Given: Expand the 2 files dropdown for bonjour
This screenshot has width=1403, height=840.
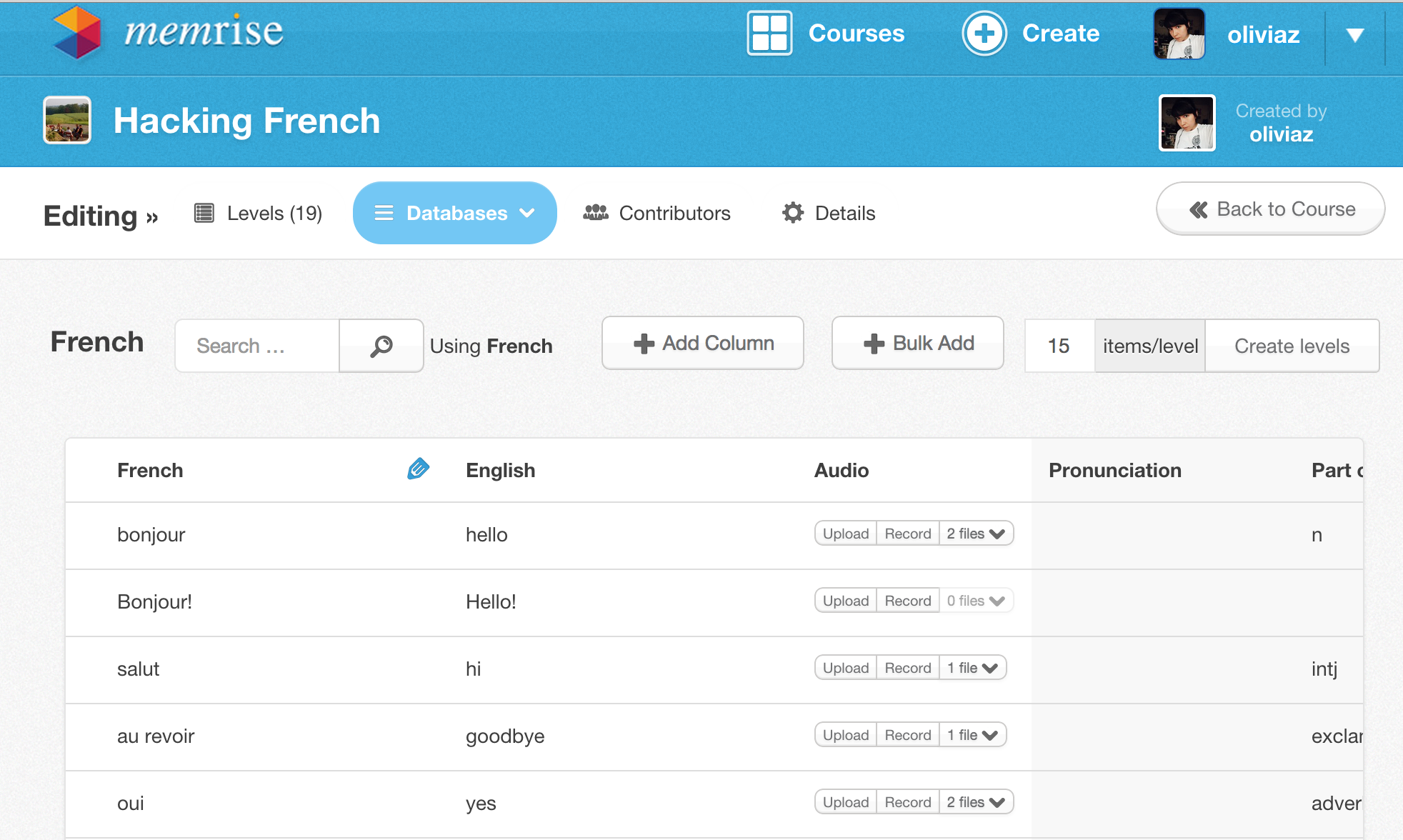Looking at the screenshot, I should point(977,534).
